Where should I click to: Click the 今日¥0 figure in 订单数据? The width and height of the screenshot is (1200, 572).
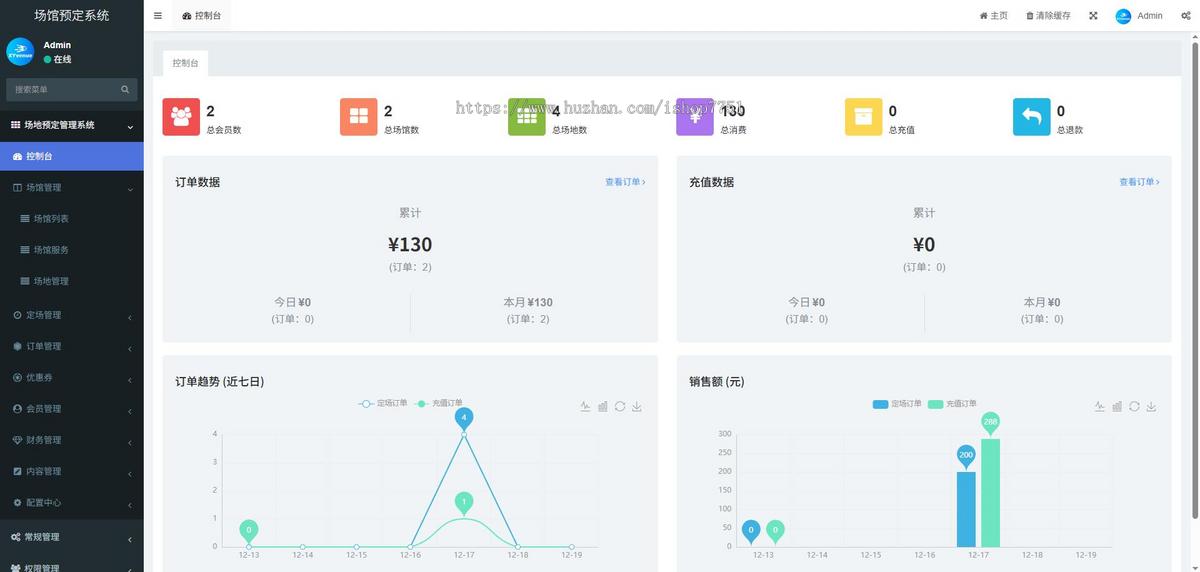[292, 302]
